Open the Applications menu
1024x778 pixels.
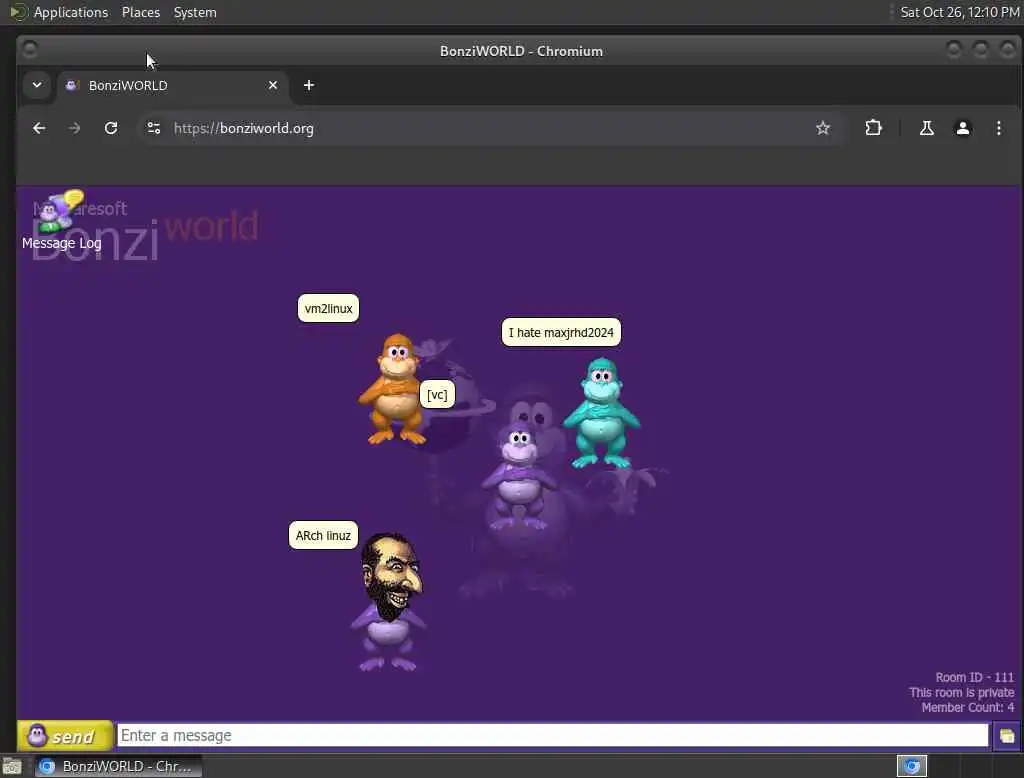click(71, 12)
